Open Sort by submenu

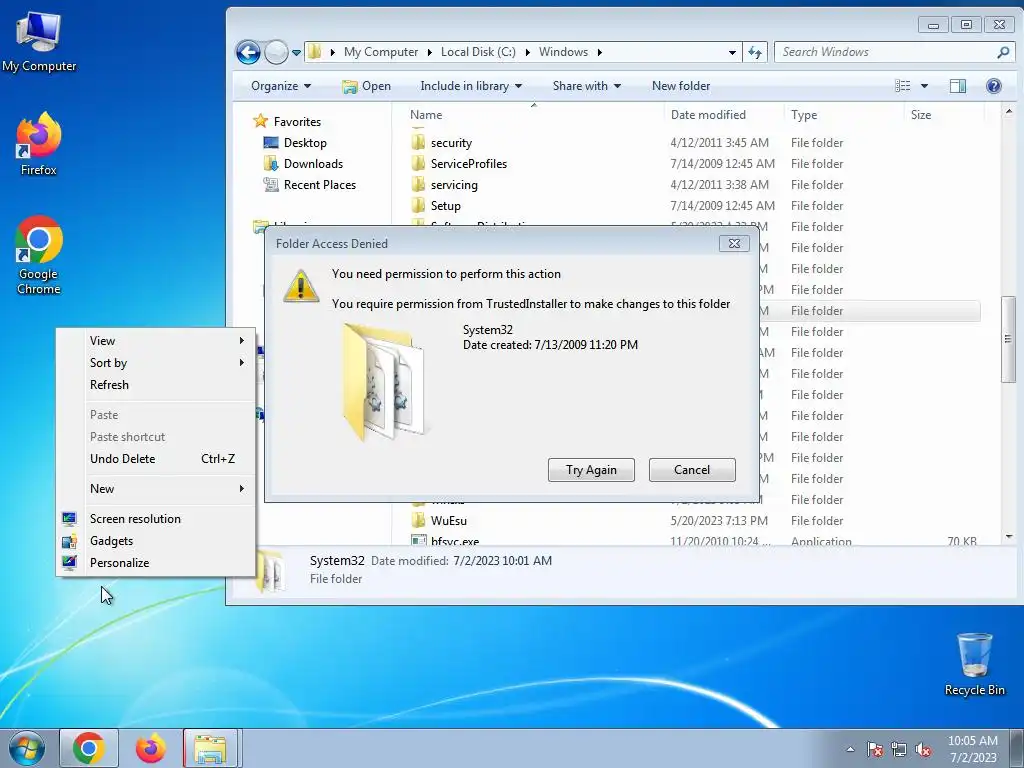(155, 362)
